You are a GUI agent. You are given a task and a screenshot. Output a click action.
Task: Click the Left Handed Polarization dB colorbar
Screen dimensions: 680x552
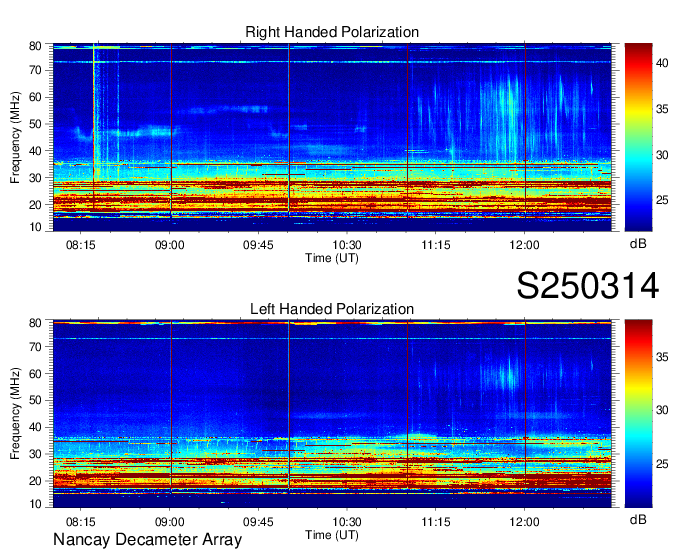tap(638, 414)
